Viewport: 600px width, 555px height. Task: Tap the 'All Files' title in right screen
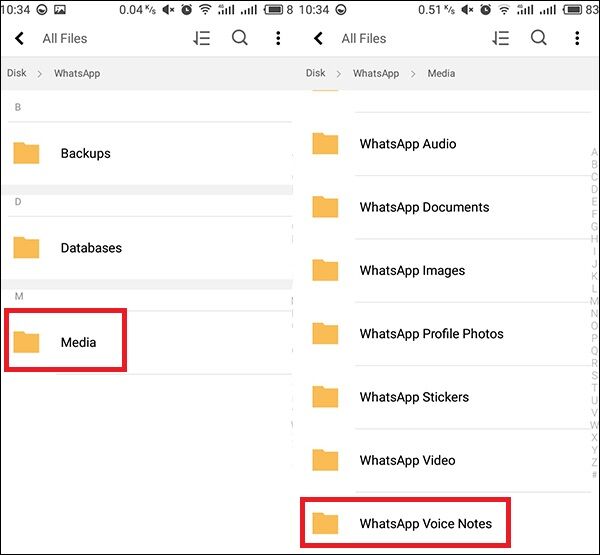pos(364,39)
